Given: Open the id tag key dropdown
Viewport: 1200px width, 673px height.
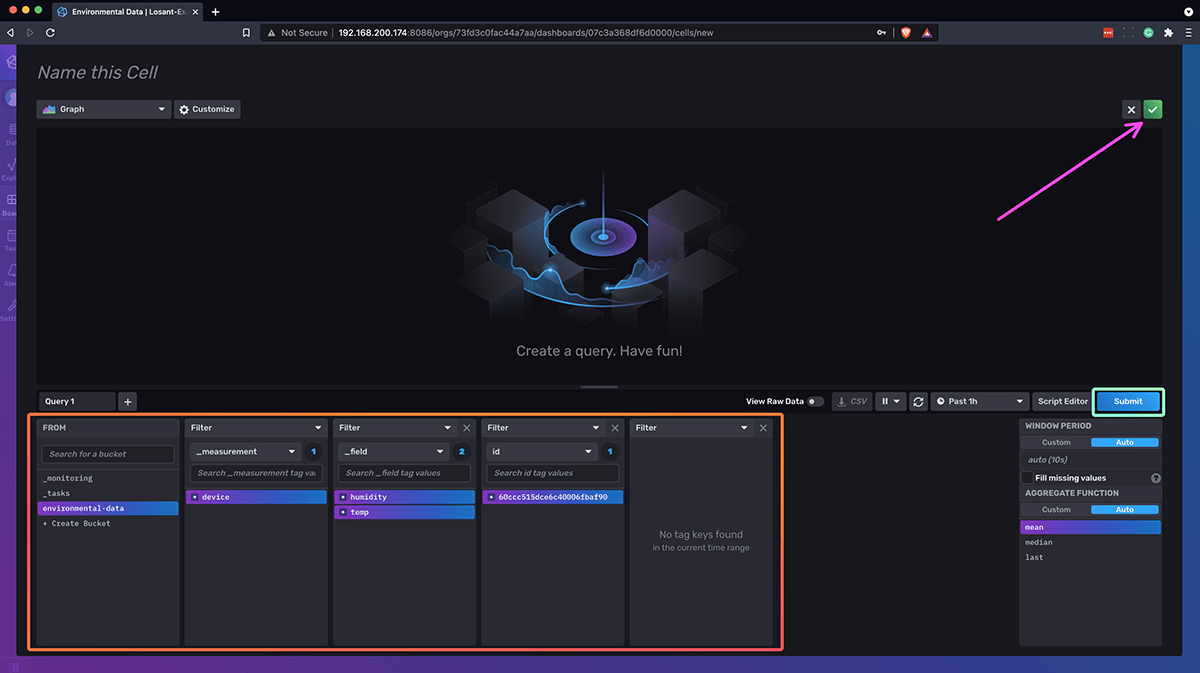Looking at the screenshot, I should coord(541,451).
